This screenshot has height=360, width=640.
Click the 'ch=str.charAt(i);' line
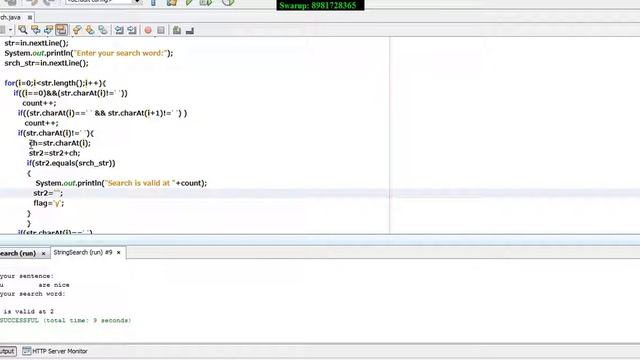coord(60,143)
